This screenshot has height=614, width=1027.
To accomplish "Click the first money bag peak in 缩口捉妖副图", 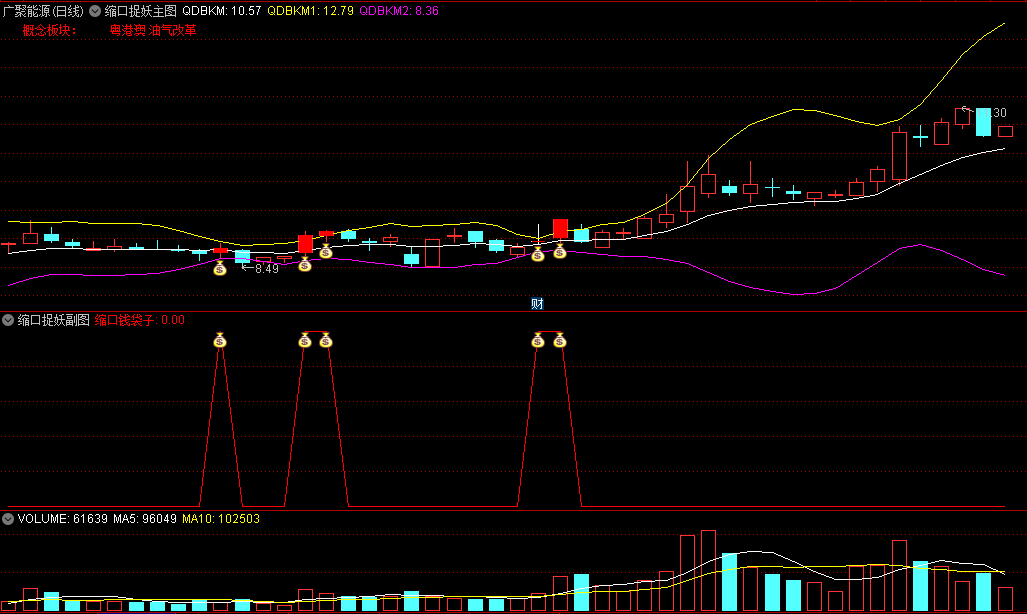I will [220, 340].
